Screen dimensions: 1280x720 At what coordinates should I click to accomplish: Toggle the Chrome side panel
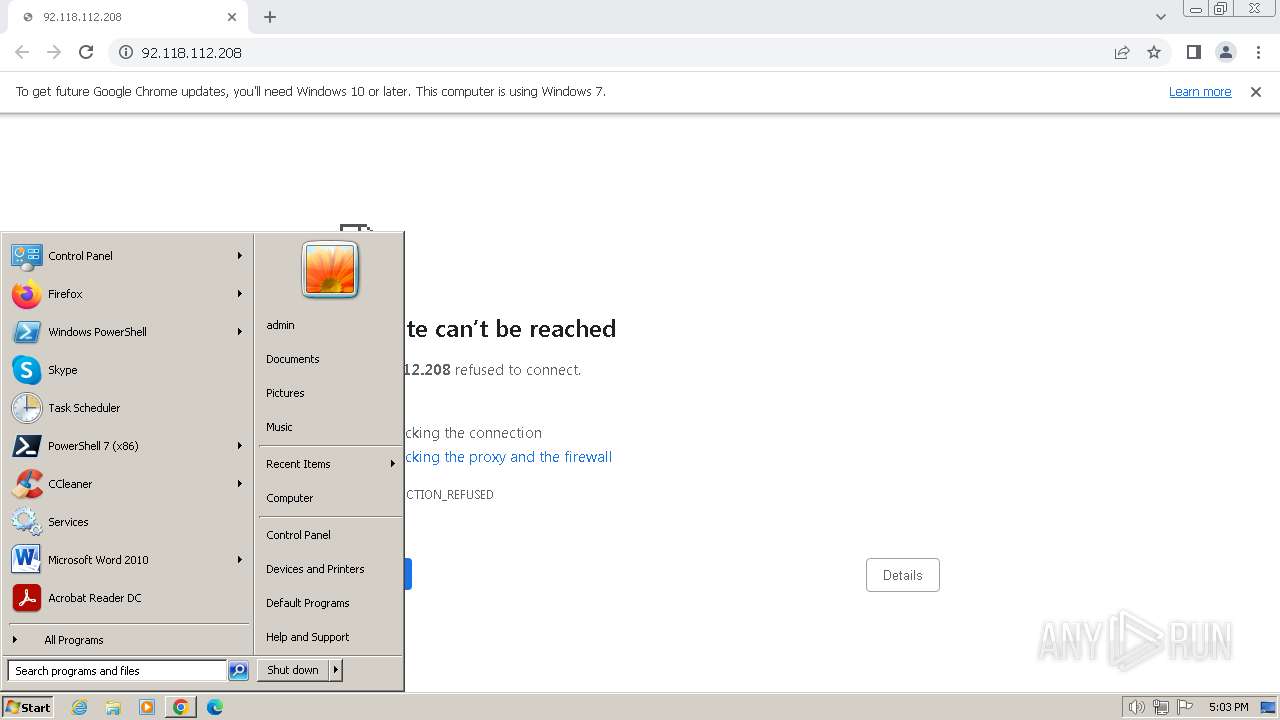pos(1193,52)
